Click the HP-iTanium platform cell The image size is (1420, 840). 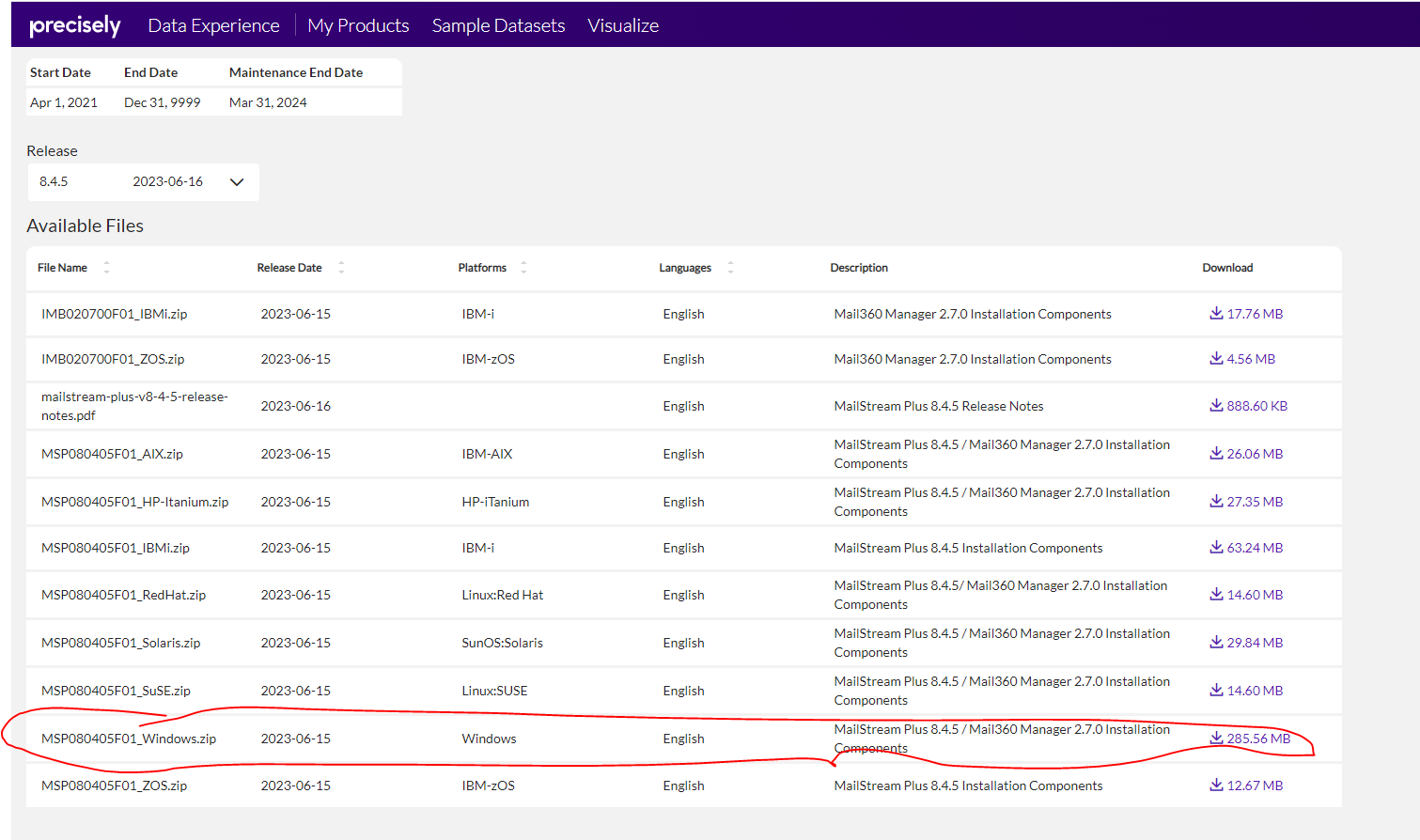495,502
